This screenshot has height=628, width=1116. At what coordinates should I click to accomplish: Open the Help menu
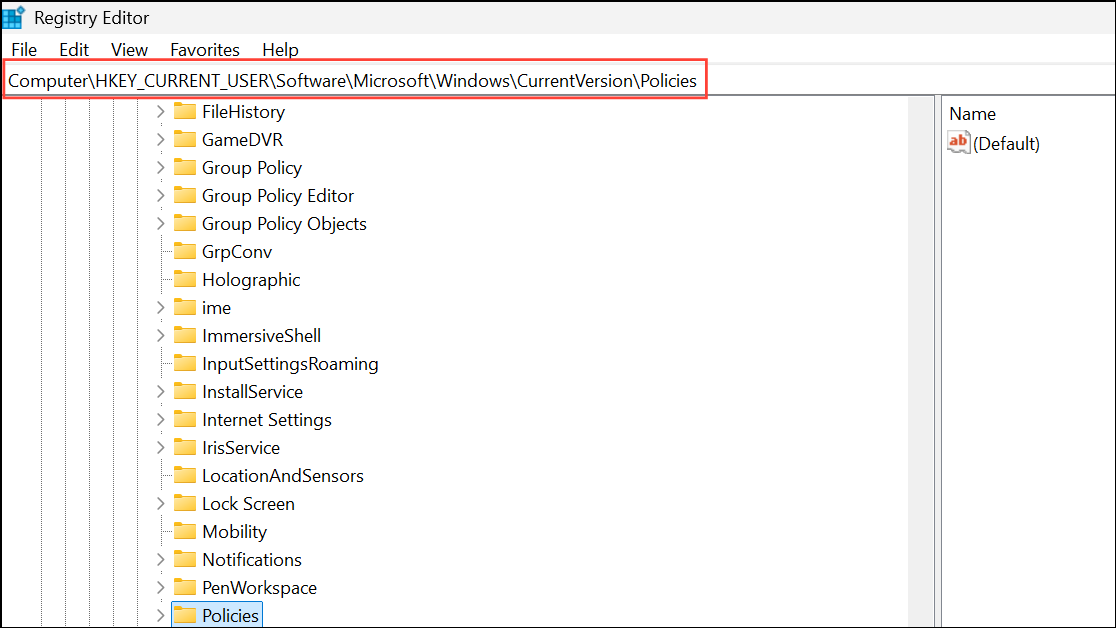tap(280, 50)
